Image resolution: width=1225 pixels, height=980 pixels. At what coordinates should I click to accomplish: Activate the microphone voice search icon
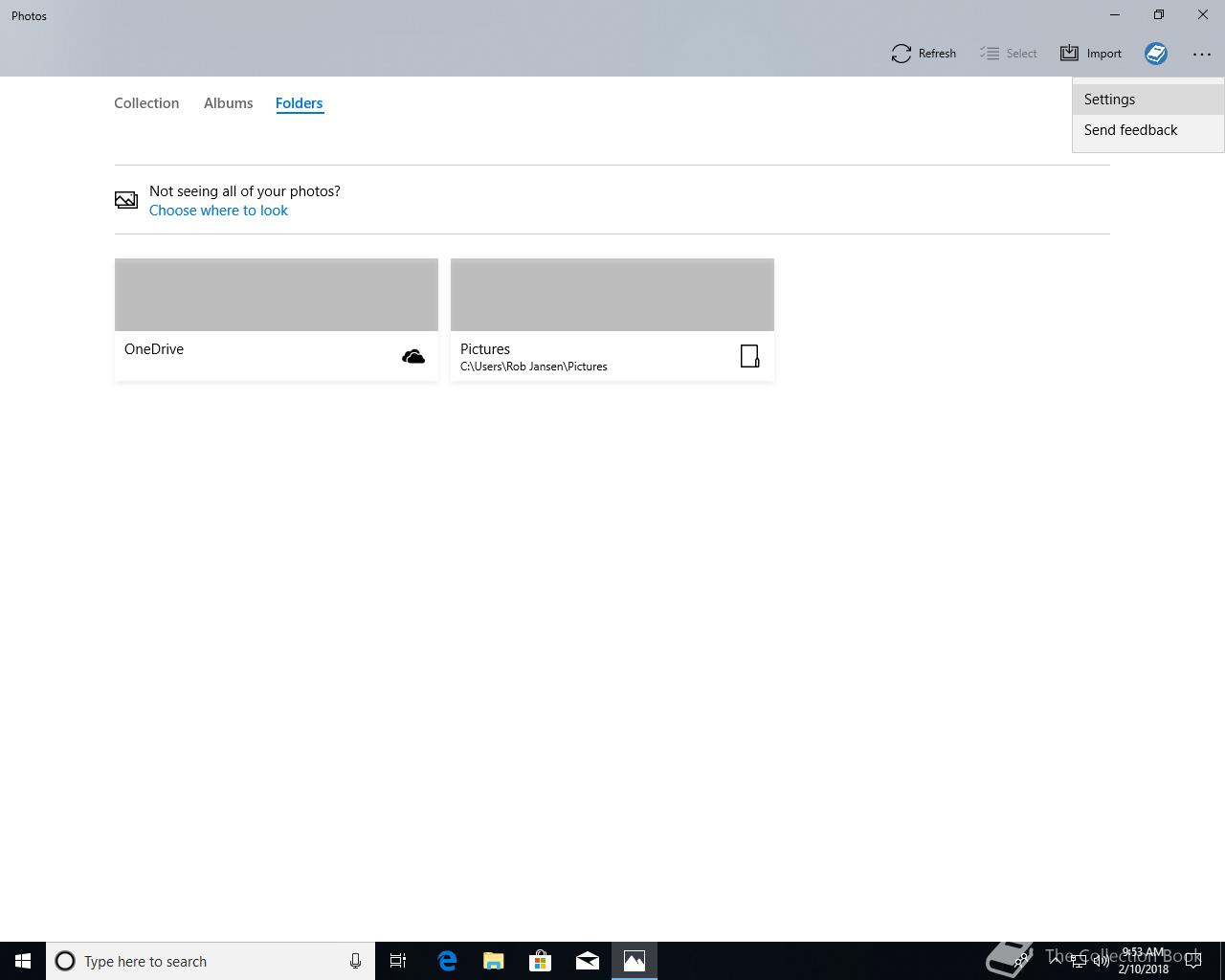pos(355,961)
